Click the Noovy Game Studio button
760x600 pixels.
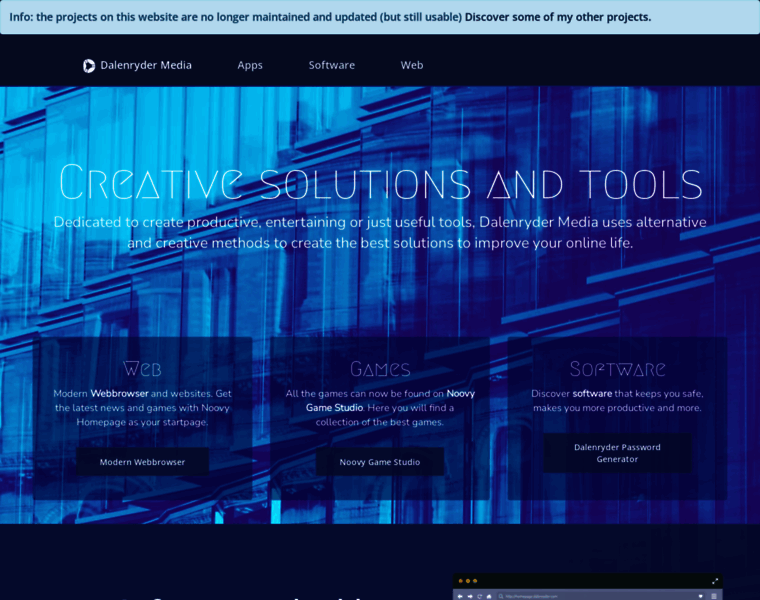click(380, 462)
